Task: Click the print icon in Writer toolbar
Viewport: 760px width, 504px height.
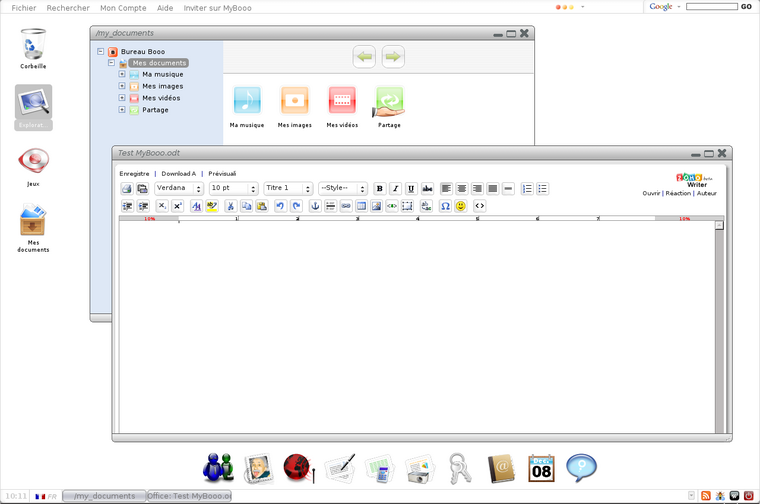Action: coord(127,189)
